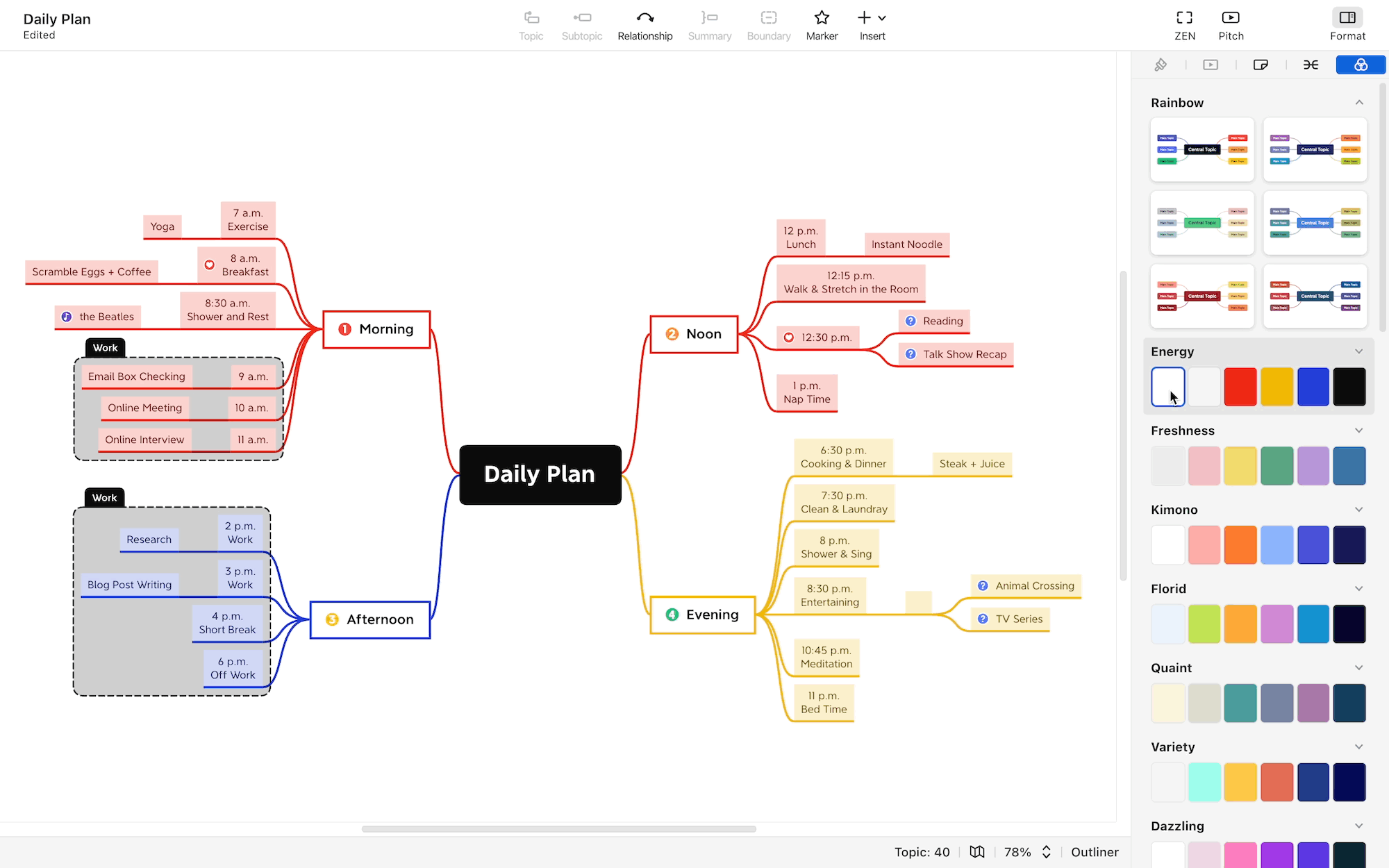
Task: Choose the first Rainbow theme thumbnail
Action: (1202, 149)
